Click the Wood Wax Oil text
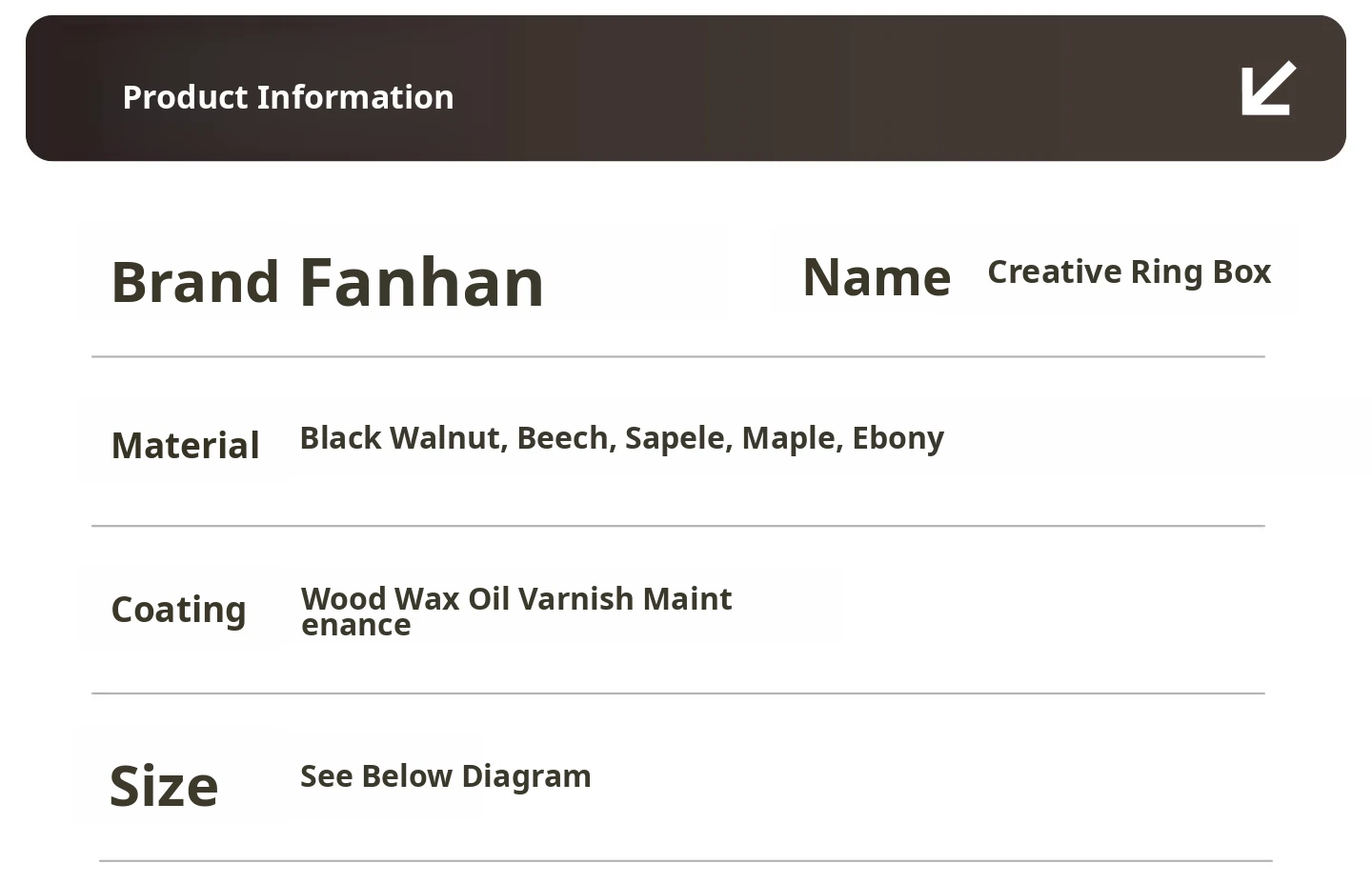Image resolution: width=1372 pixels, height=884 pixels. pos(405,598)
